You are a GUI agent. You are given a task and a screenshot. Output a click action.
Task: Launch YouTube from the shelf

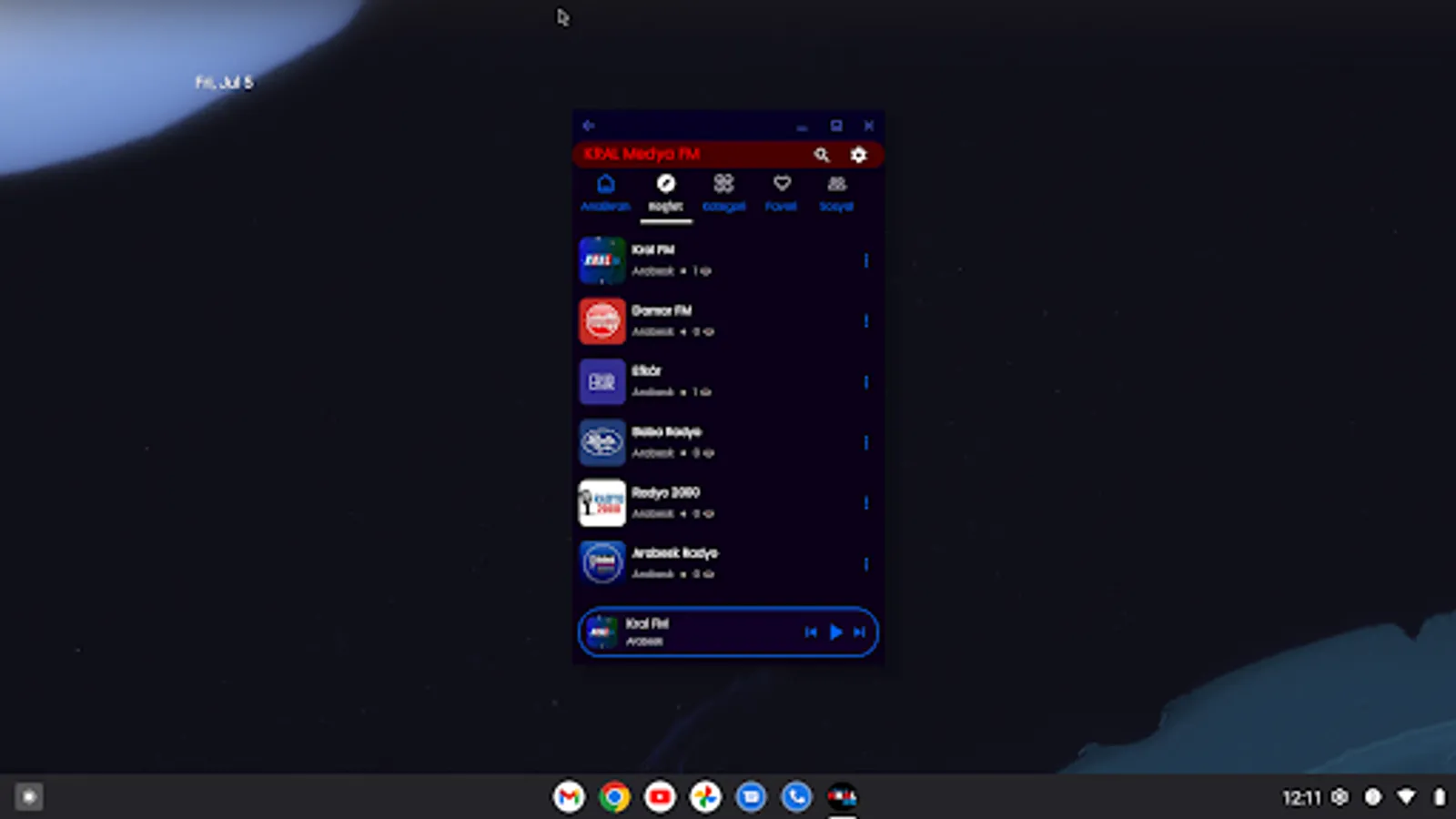coord(660,796)
